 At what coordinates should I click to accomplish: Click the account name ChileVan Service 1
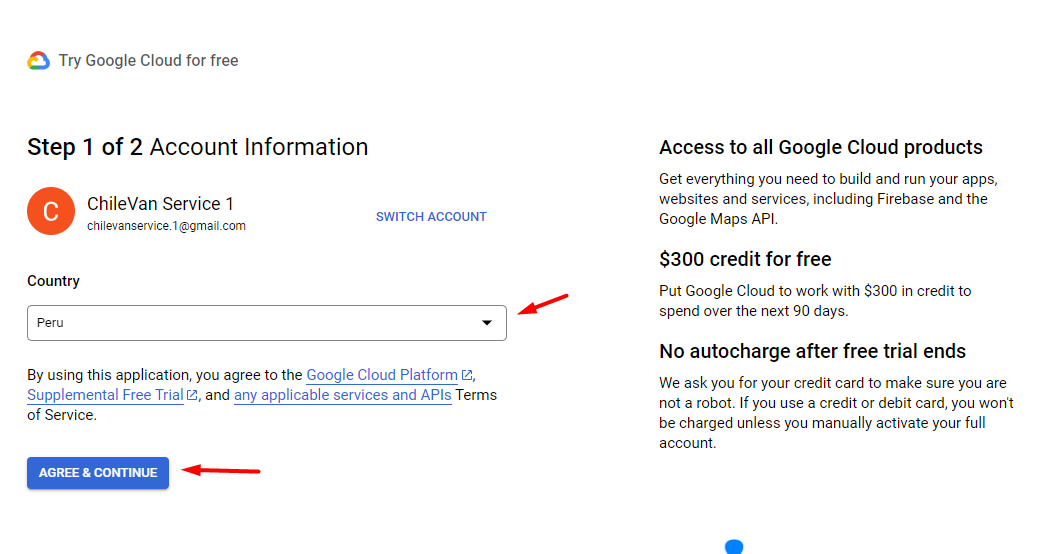pos(160,204)
